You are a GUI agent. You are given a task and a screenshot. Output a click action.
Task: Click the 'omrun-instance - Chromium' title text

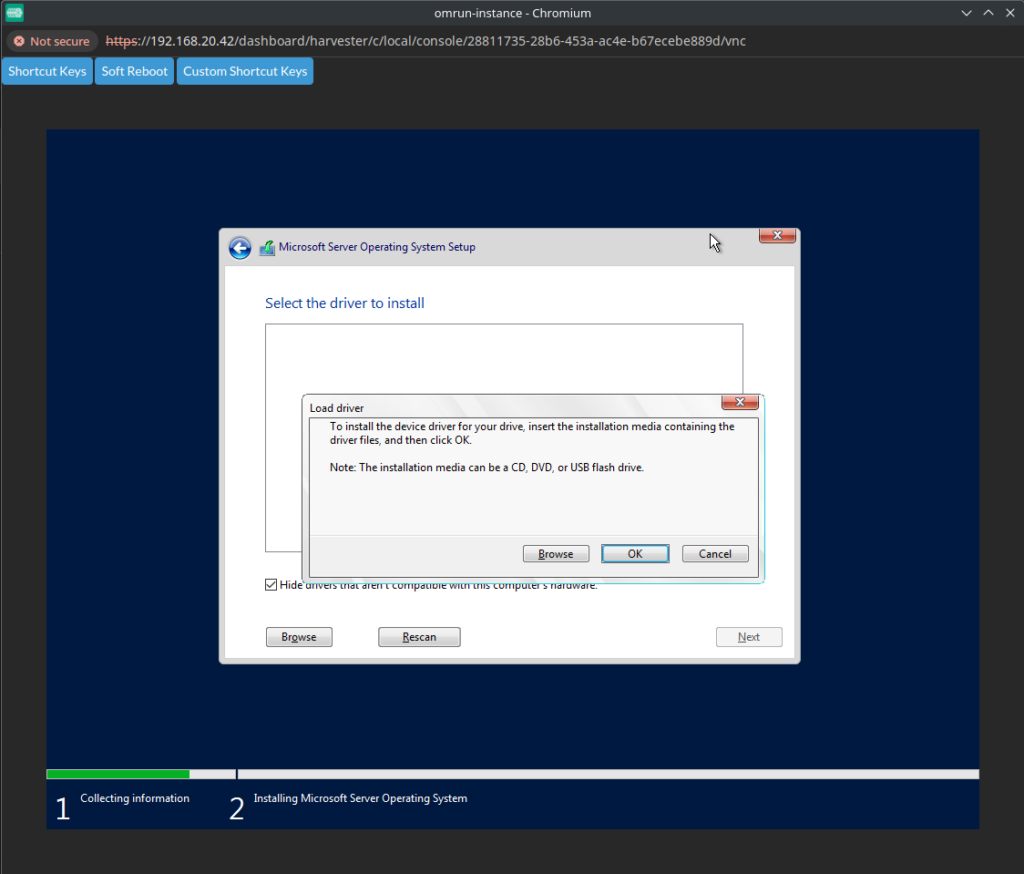pos(513,13)
